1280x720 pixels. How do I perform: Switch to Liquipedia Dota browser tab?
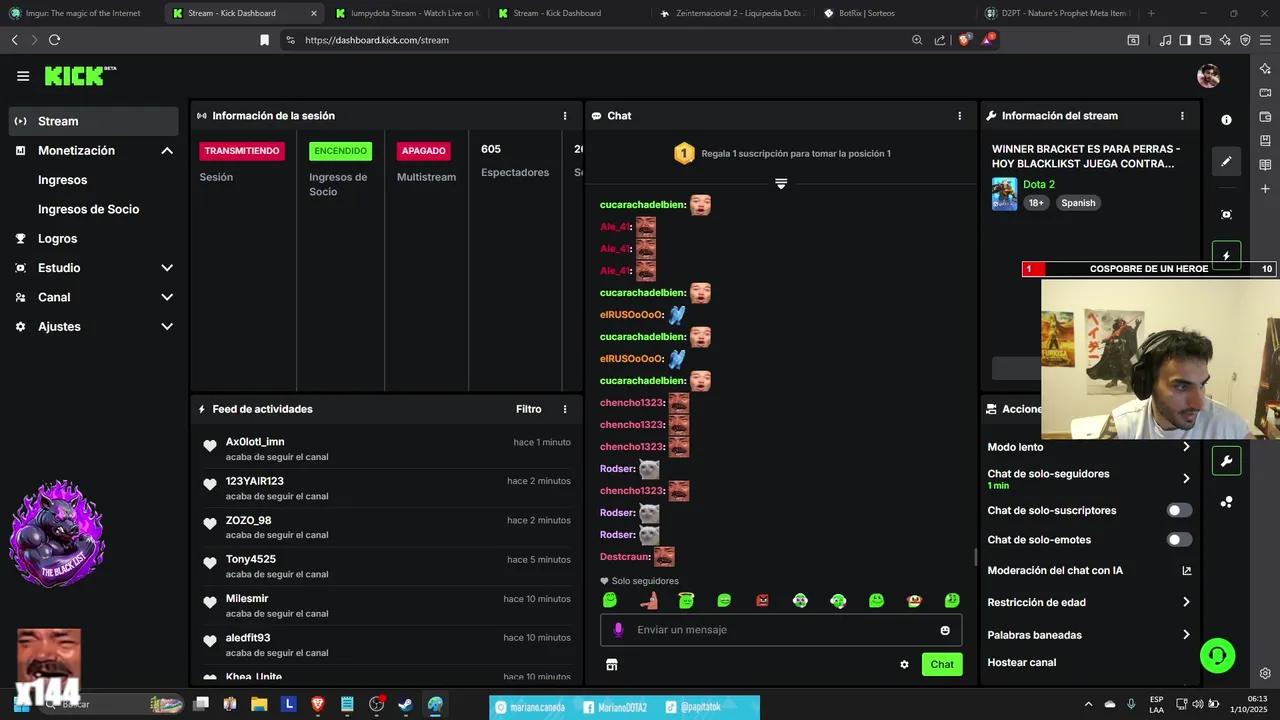pos(731,13)
